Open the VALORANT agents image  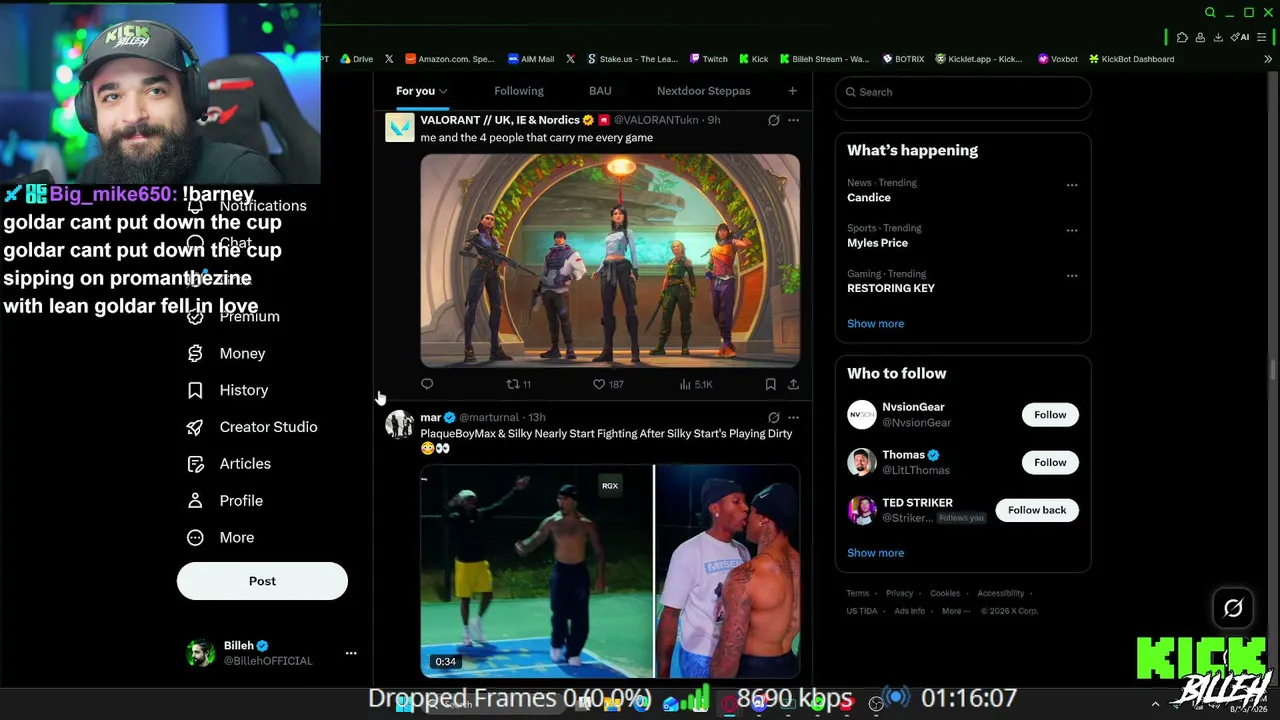pos(610,260)
